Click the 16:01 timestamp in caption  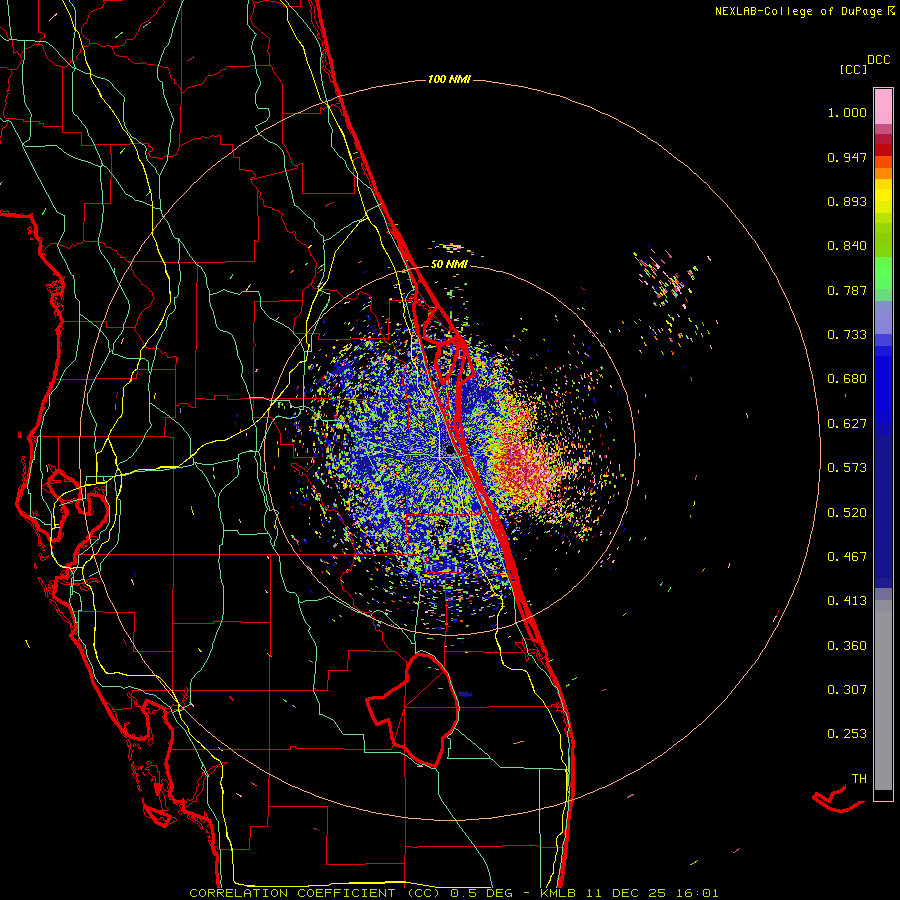point(696,893)
